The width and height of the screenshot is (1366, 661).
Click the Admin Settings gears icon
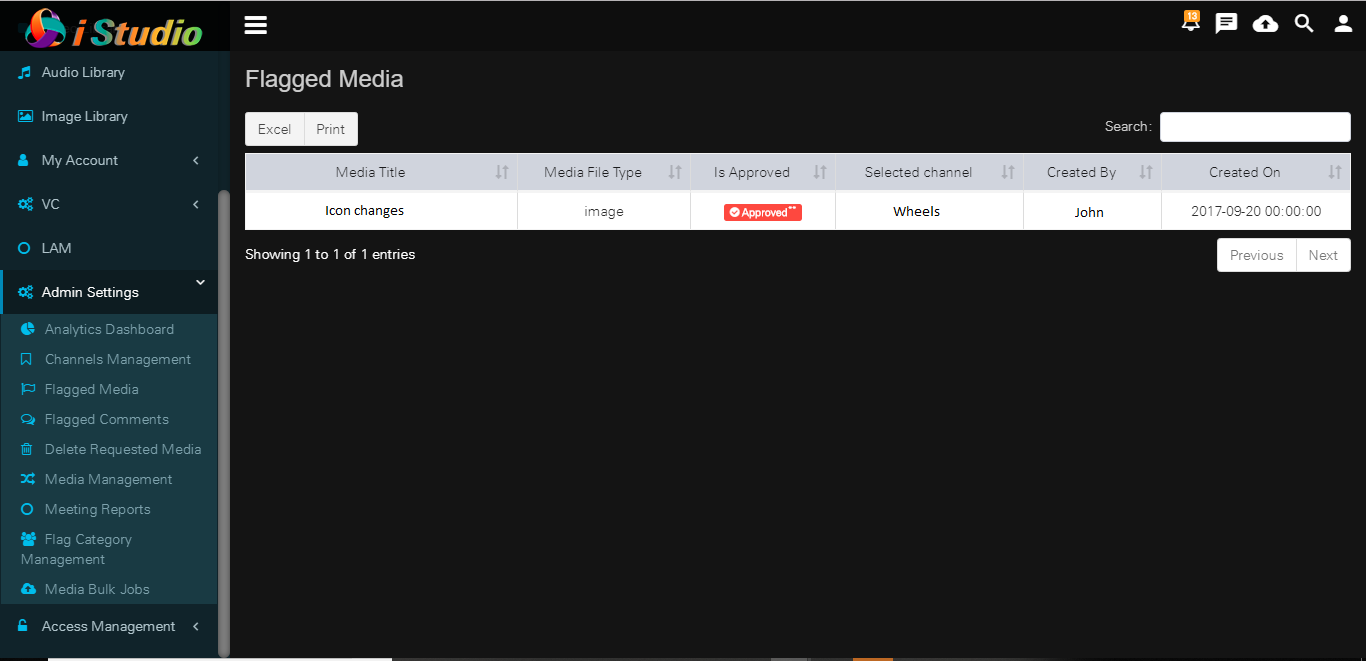click(x=26, y=292)
